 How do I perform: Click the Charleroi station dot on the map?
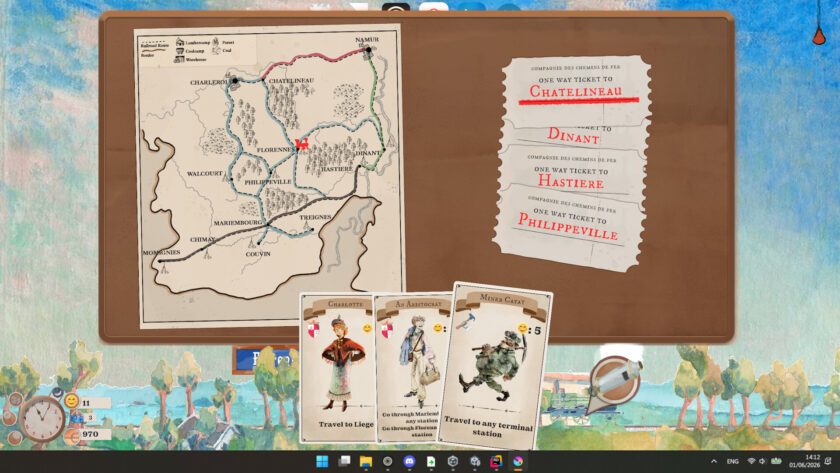pyautogui.click(x=235, y=80)
